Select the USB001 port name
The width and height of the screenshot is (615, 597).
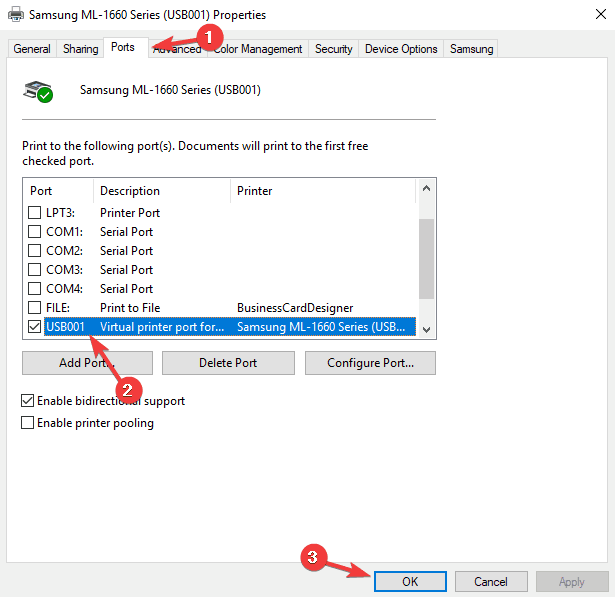click(x=65, y=327)
